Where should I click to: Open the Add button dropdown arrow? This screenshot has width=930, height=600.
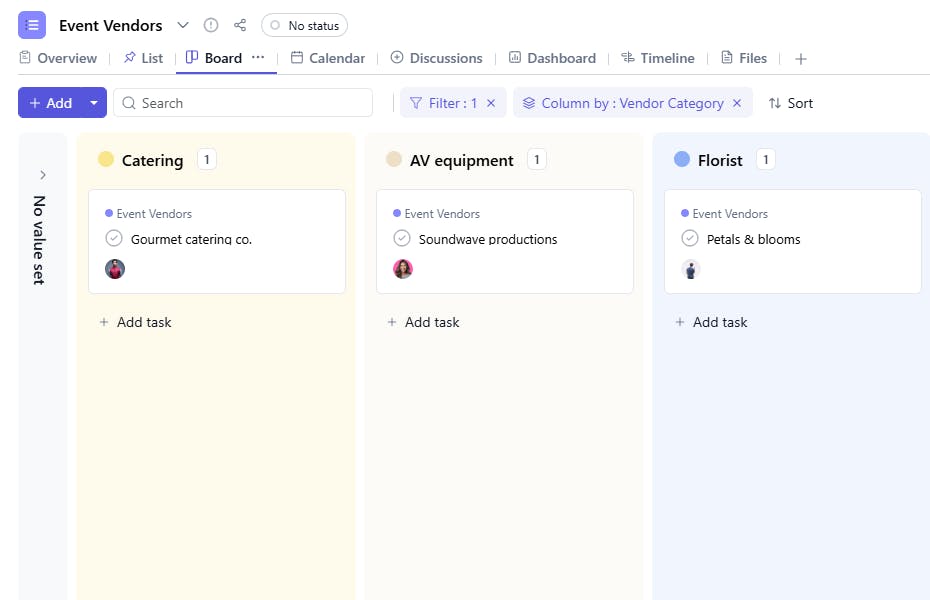[94, 103]
